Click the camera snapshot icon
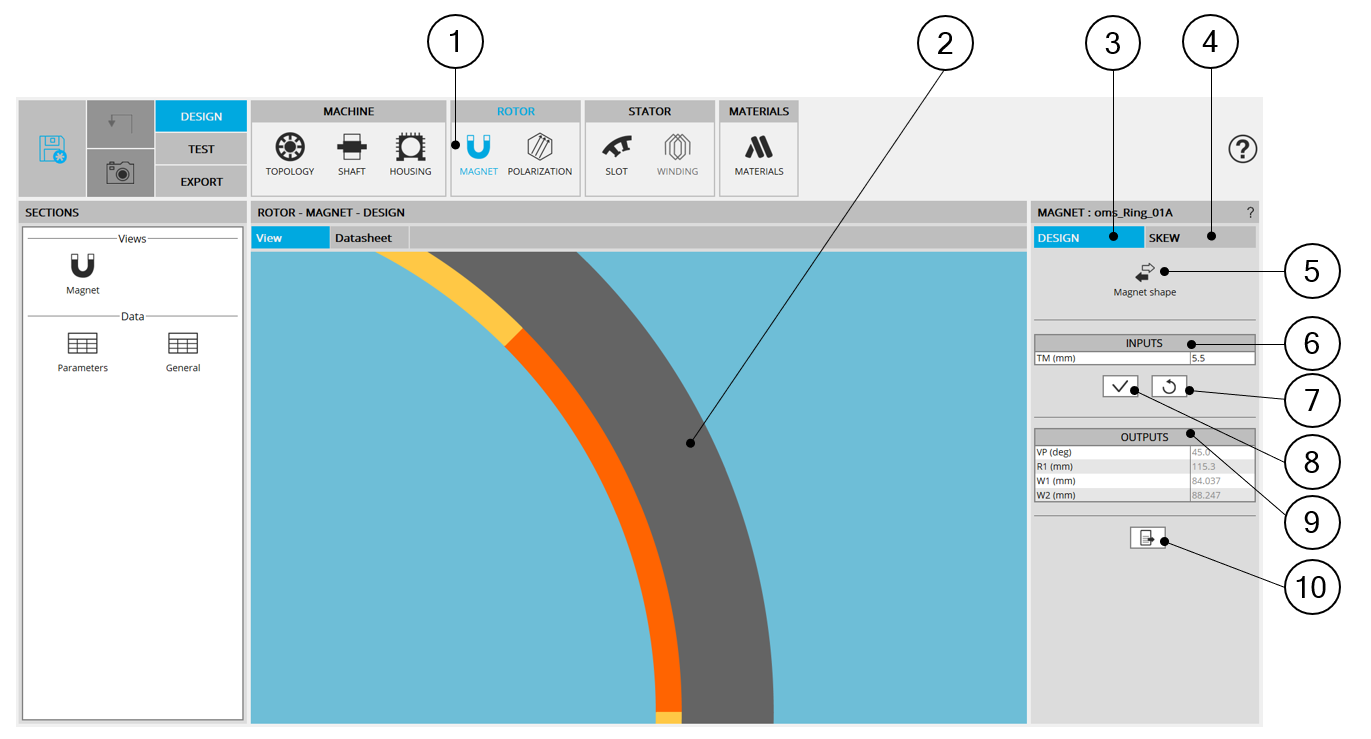 click(x=120, y=173)
